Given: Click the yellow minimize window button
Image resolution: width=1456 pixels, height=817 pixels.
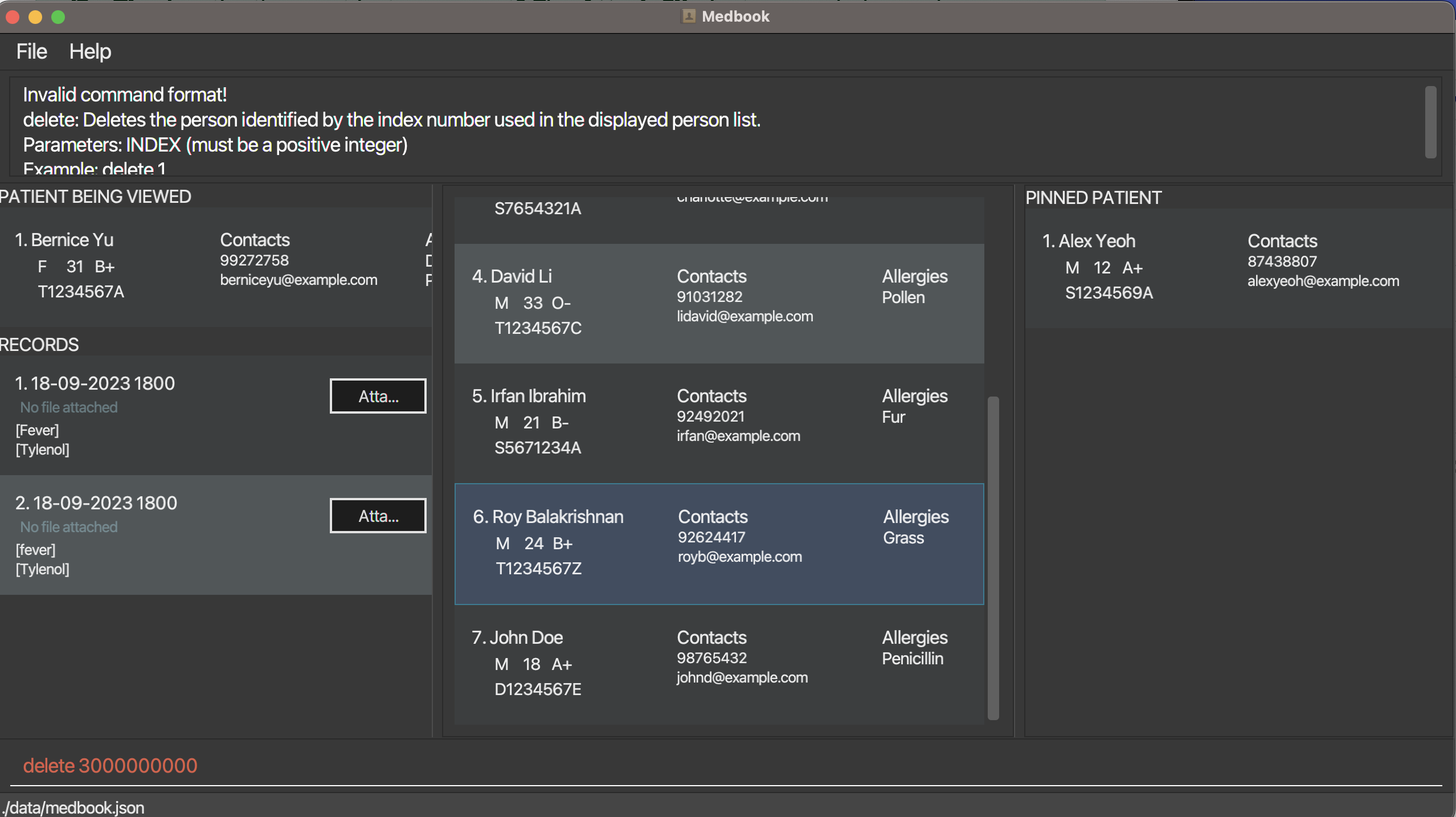Looking at the screenshot, I should (x=35, y=17).
